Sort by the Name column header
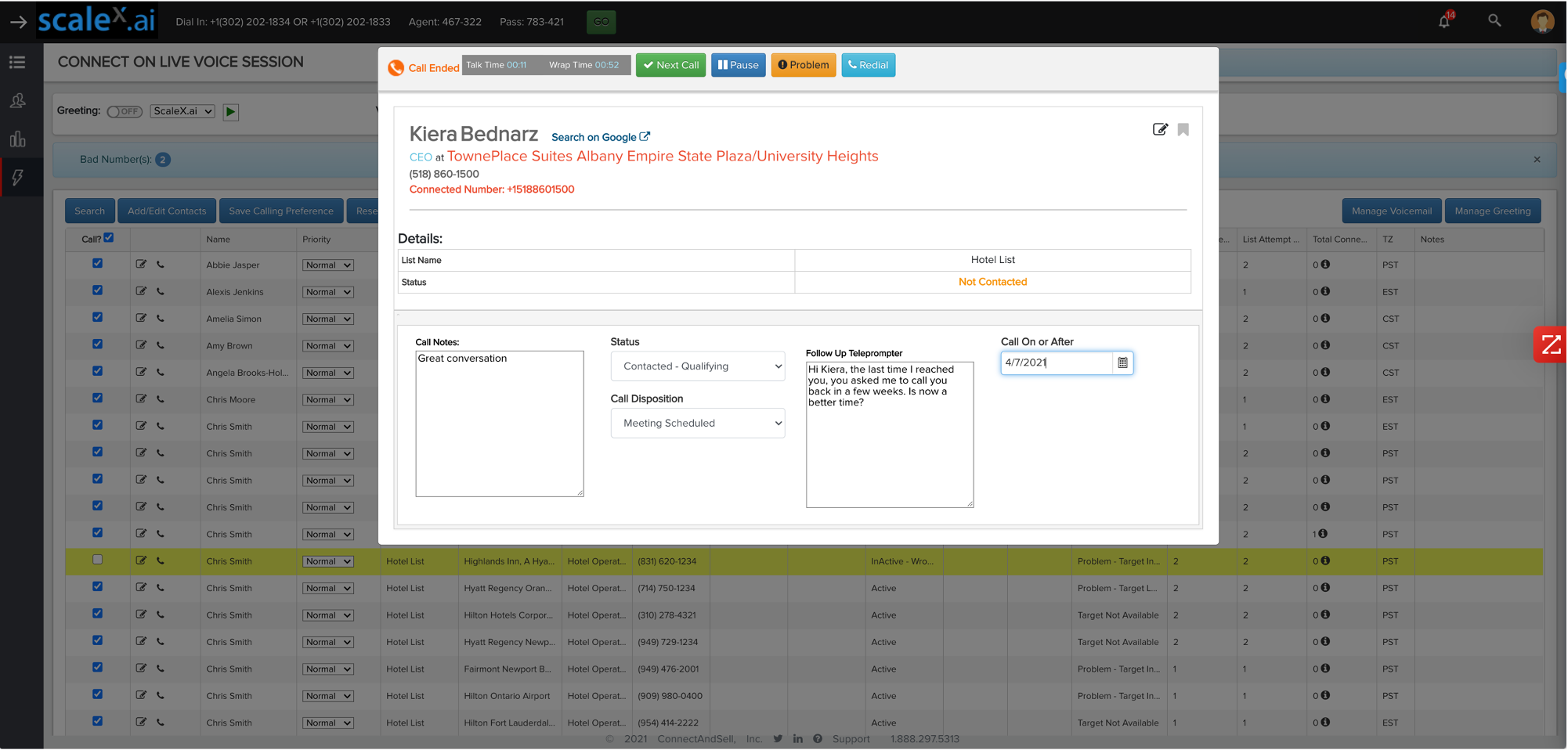The width and height of the screenshot is (1568, 750). tap(219, 240)
